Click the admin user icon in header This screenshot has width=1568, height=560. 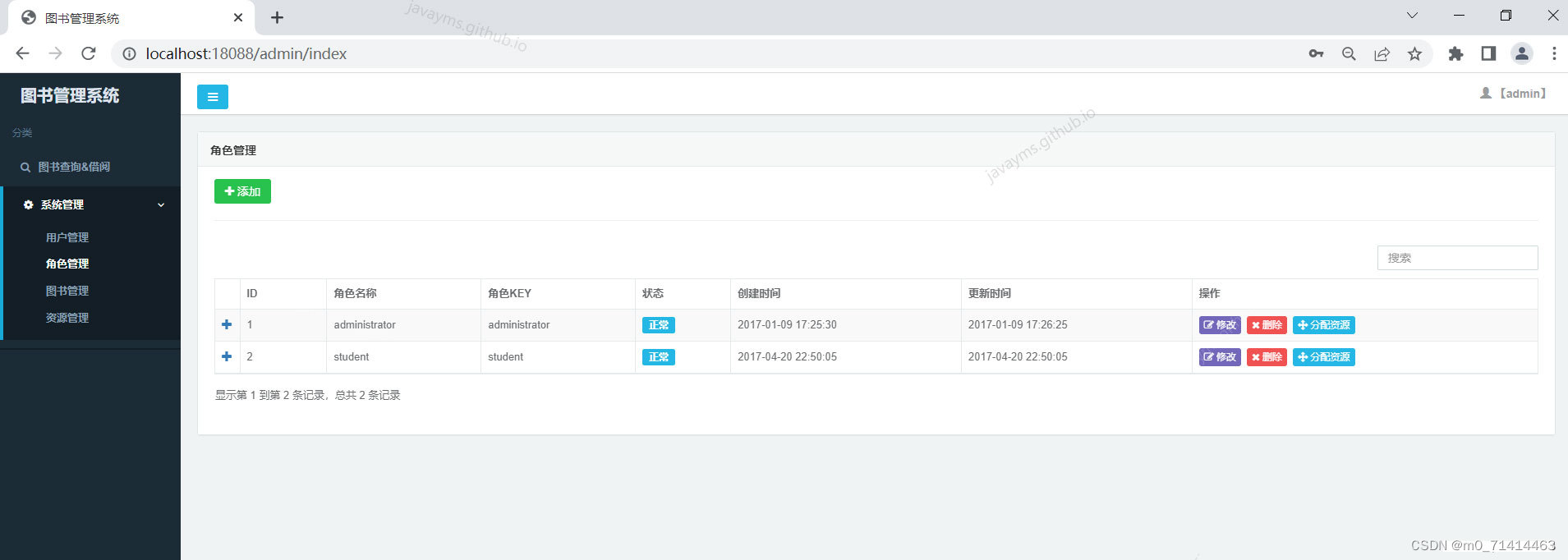[x=1486, y=94]
